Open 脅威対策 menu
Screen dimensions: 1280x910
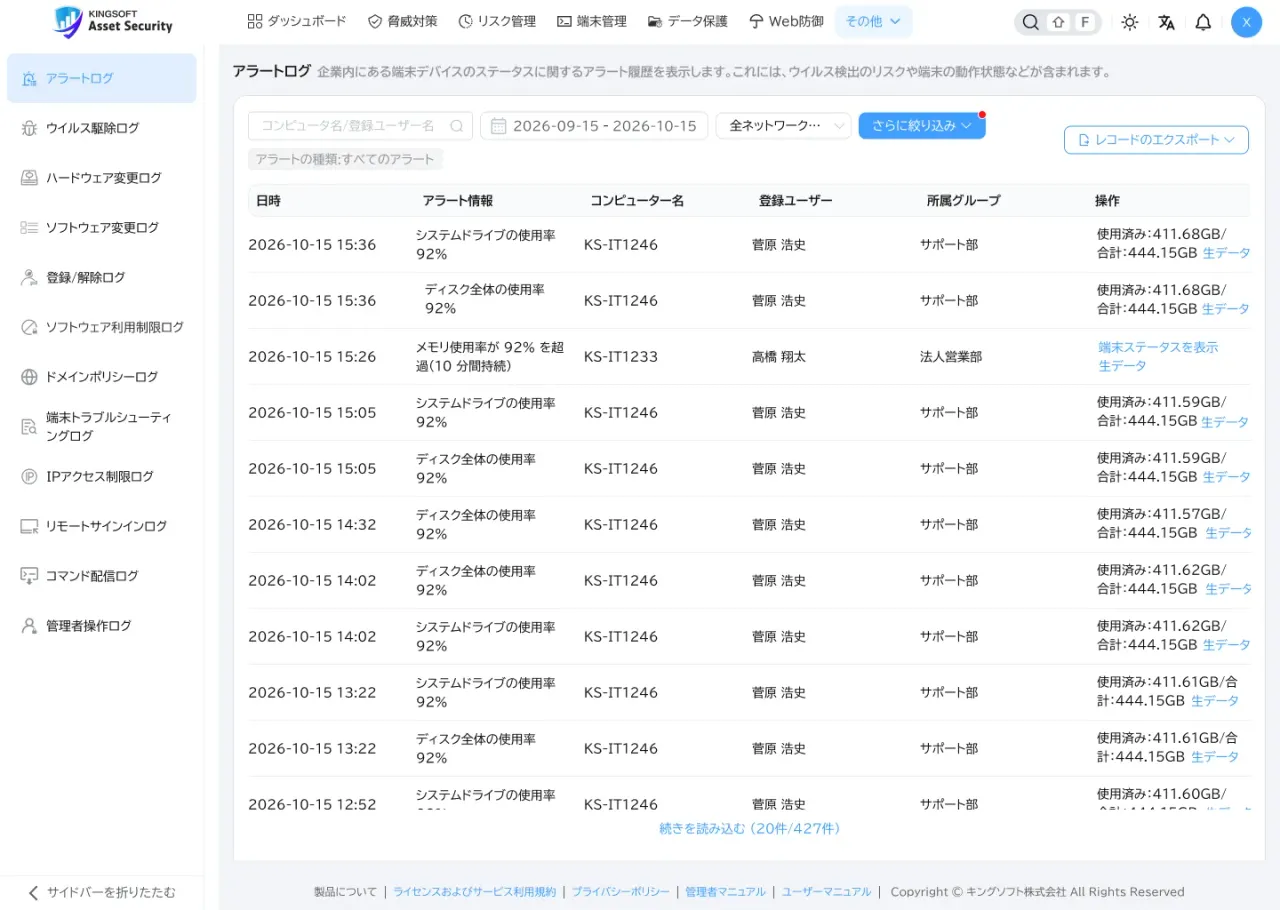pyautogui.click(x=402, y=21)
